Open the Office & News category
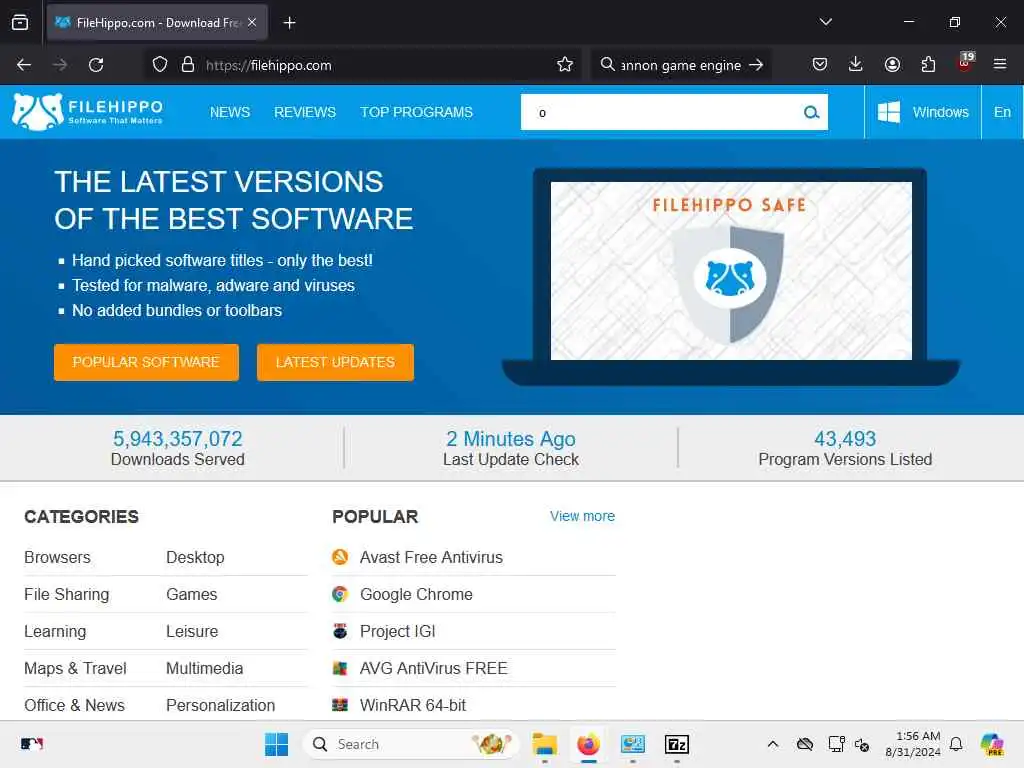The height and width of the screenshot is (768, 1024). [x=74, y=705]
